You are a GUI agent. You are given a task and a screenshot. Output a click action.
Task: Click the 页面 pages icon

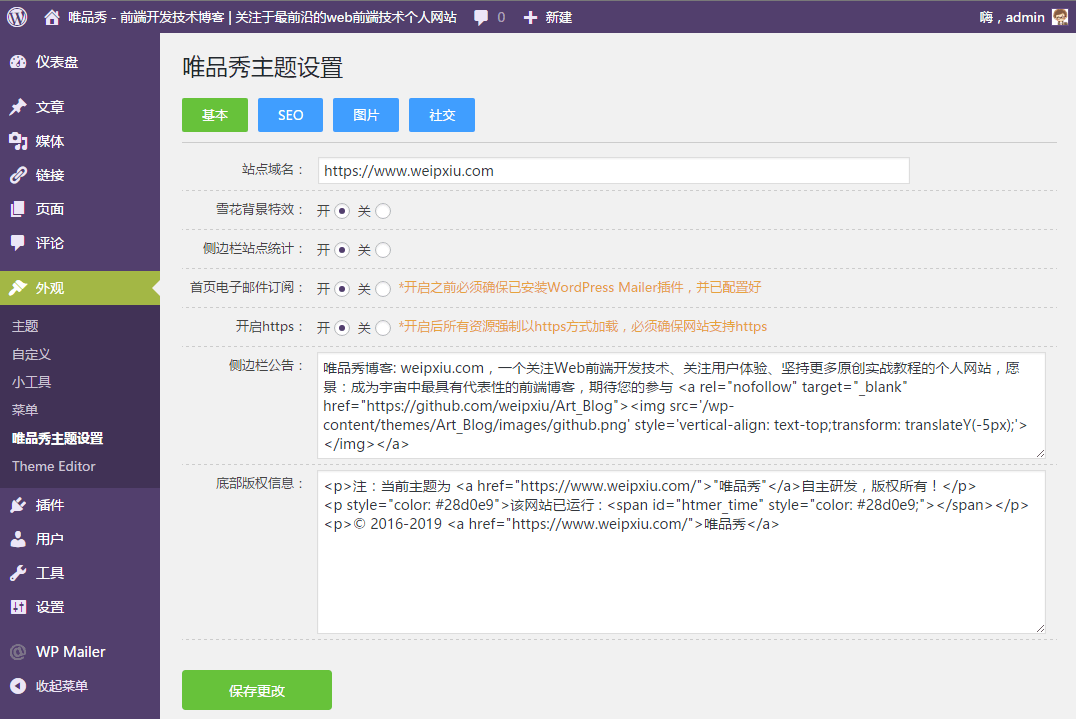[x=18, y=209]
